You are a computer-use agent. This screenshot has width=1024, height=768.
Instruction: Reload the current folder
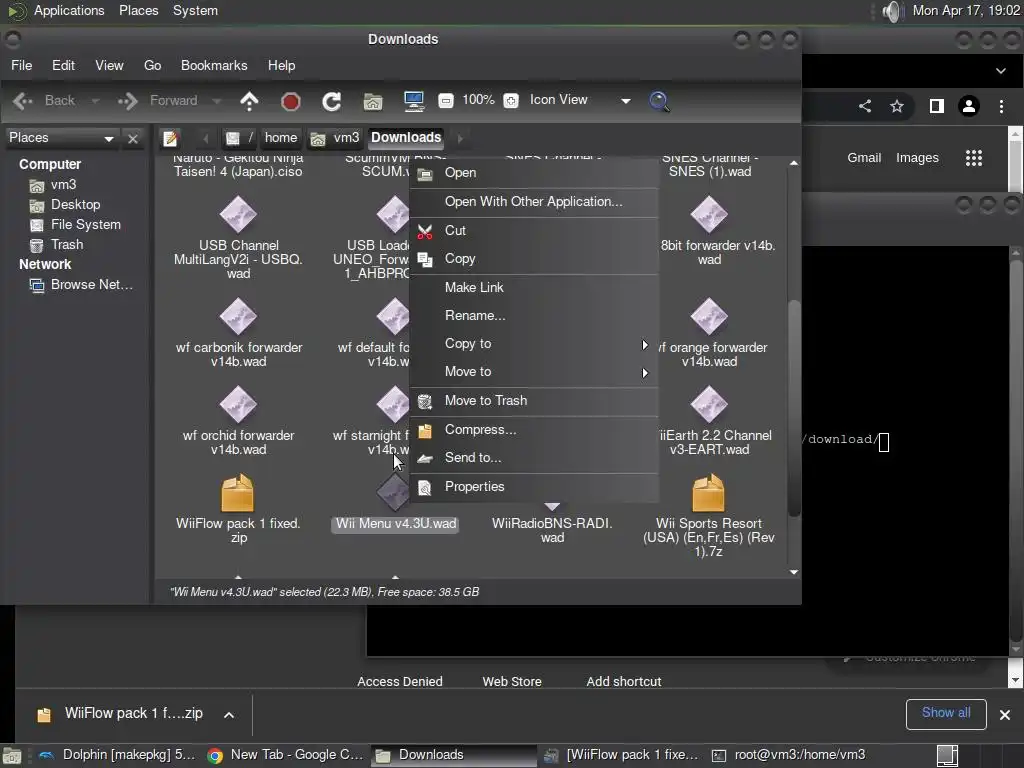332,101
